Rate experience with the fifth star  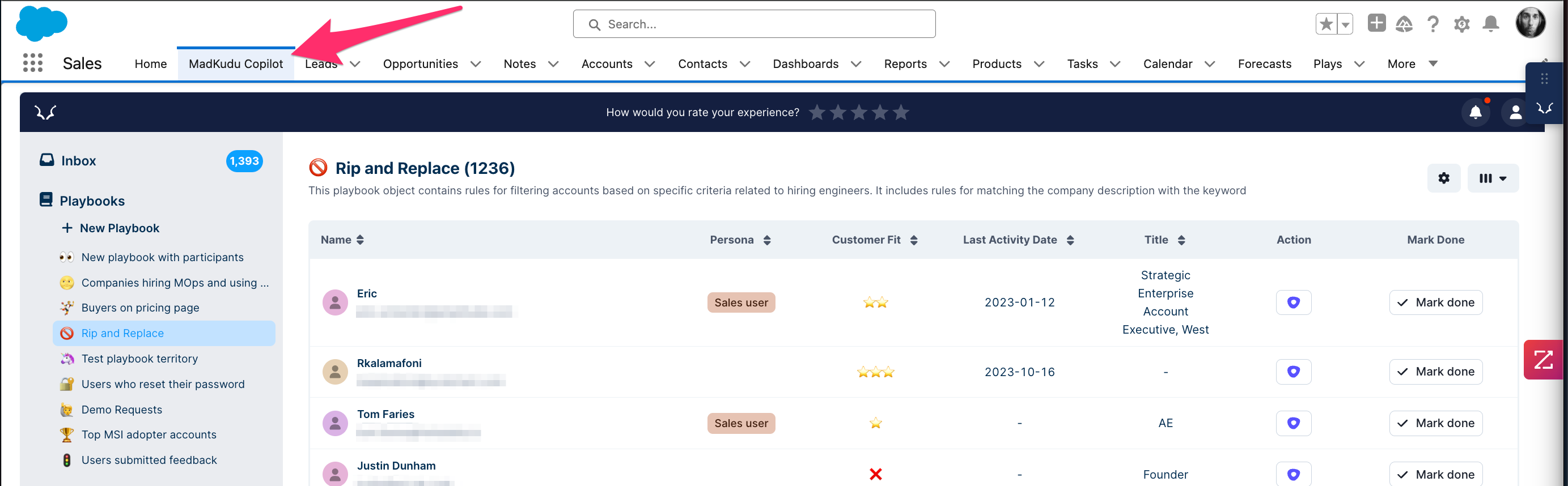(x=901, y=113)
